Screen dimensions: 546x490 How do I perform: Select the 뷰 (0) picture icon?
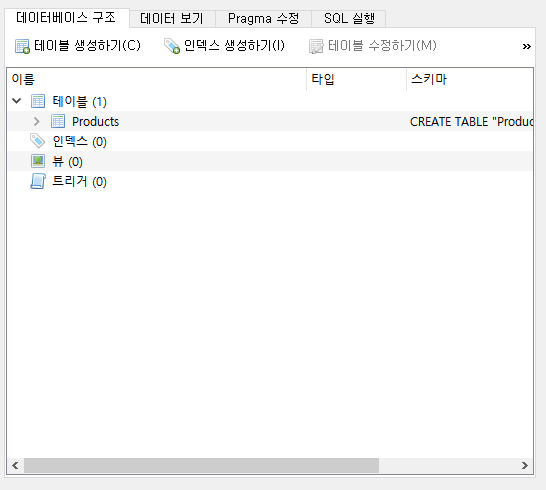(38, 161)
